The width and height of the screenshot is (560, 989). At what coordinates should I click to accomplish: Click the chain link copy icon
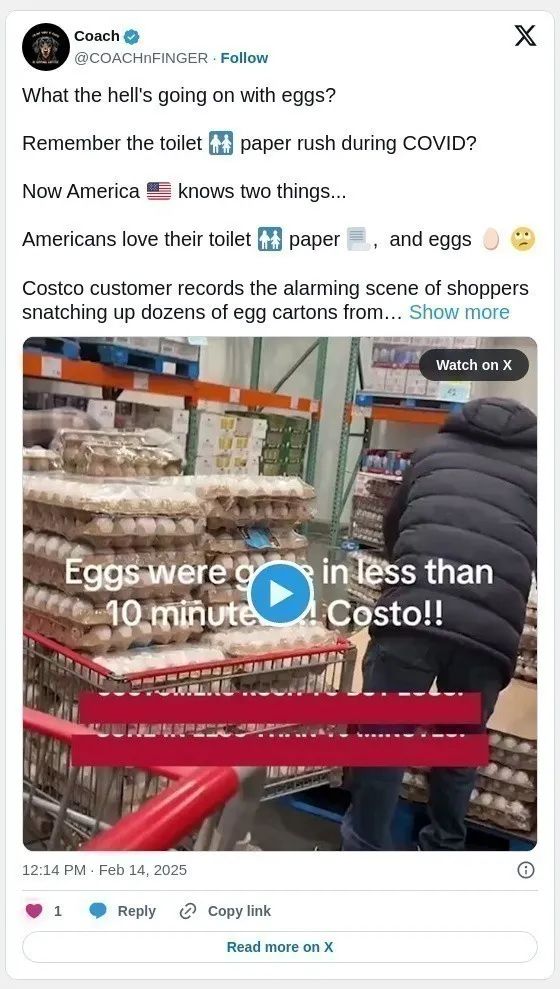[x=188, y=911]
